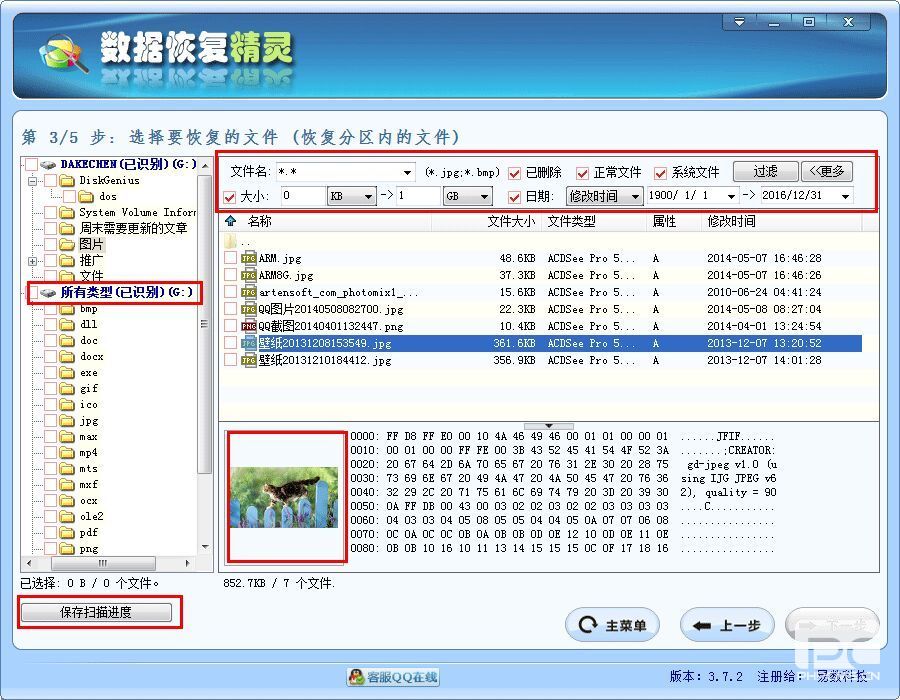Screen dimensions: 900x700
Task: Click the 保存扫描进度 button
Action: click(x=96, y=612)
